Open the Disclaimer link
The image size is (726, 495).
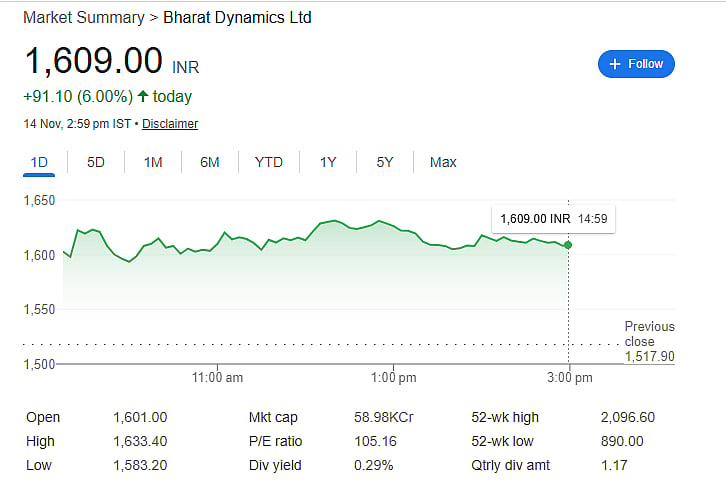coord(170,124)
